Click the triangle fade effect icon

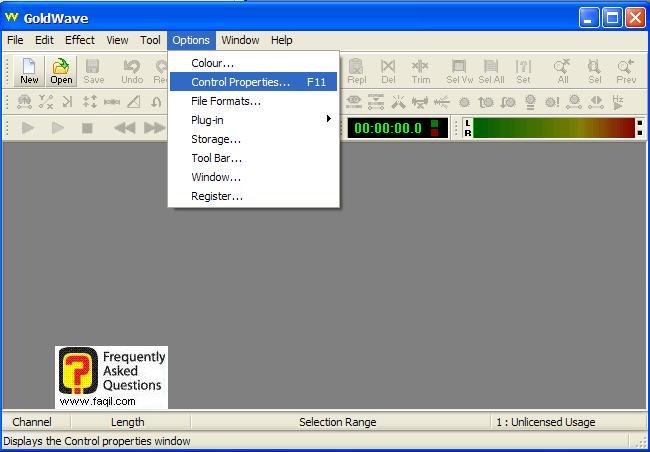[x=133, y=102]
